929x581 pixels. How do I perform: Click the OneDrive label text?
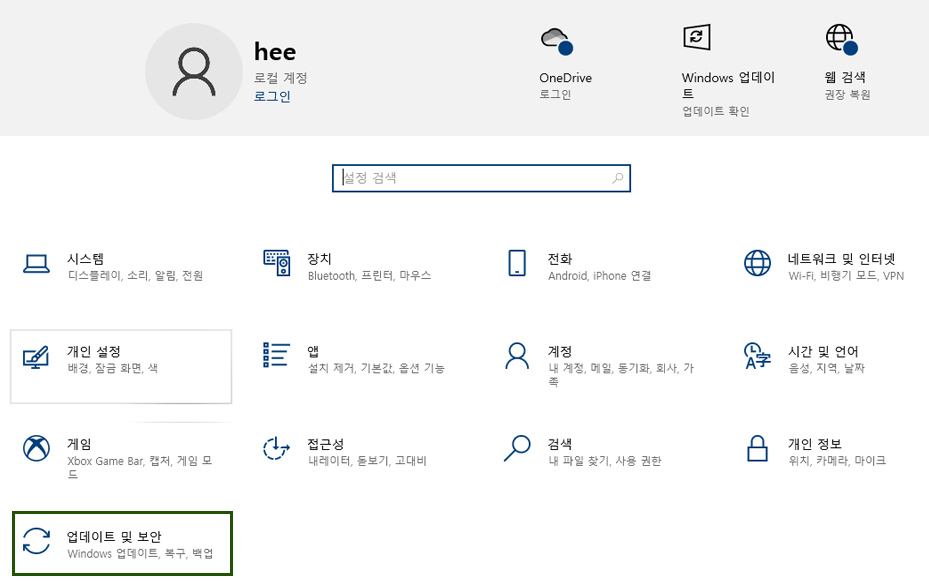[565, 78]
